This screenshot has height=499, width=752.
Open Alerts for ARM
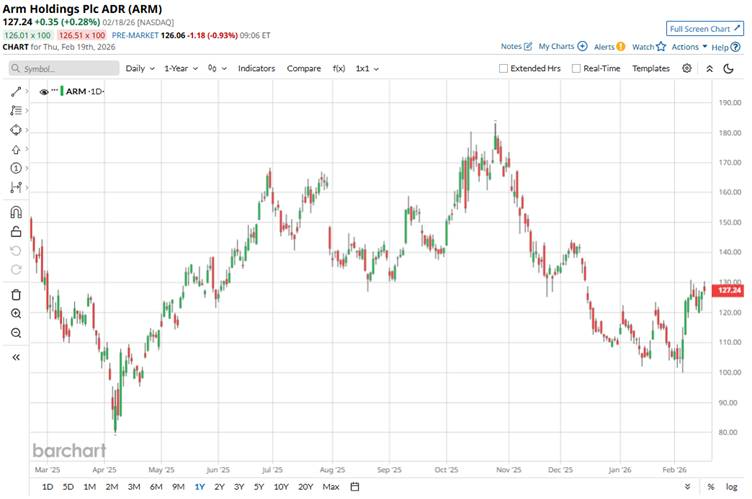pos(609,47)
